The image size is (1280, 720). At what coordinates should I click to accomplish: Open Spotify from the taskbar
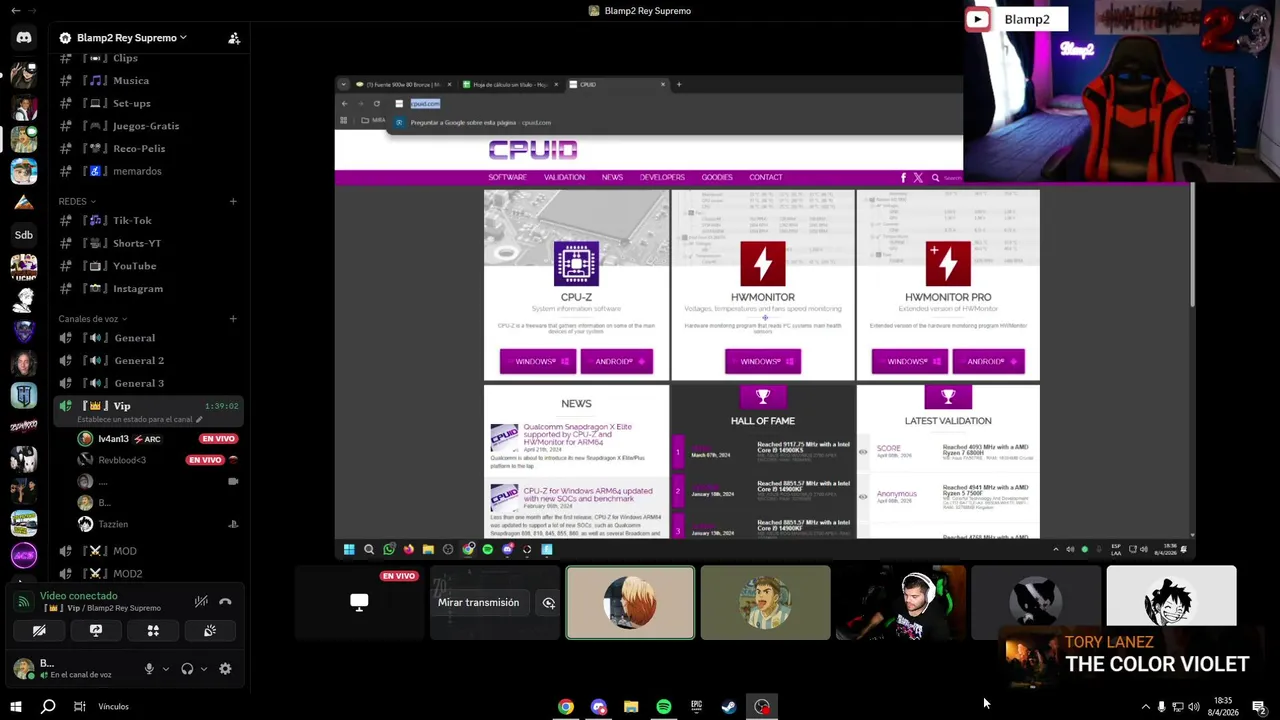pos(664,707)
